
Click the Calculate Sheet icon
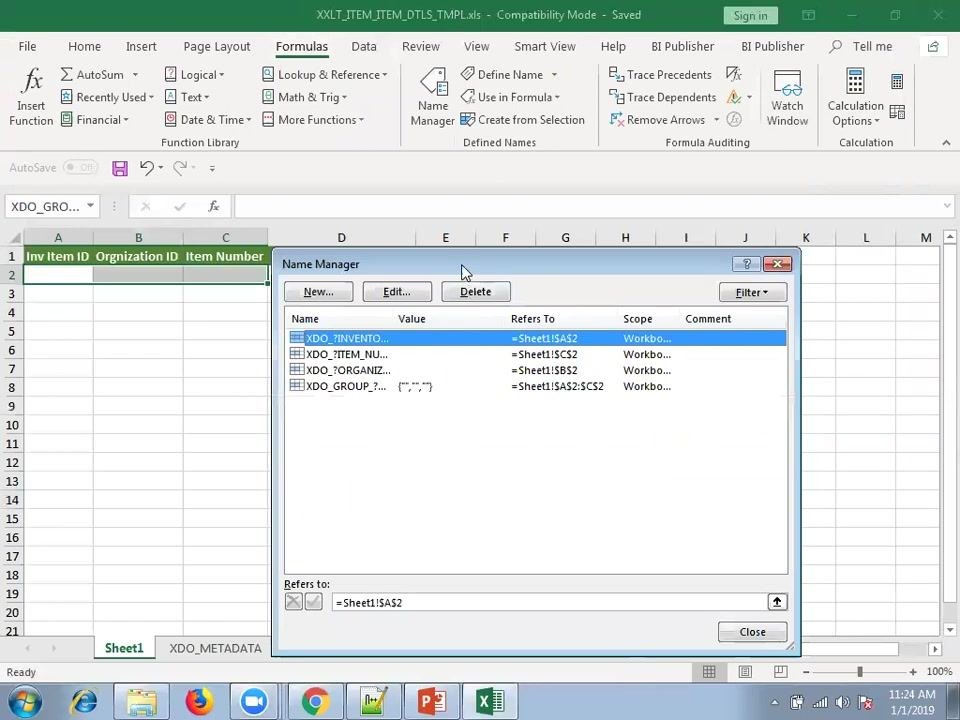897,112
